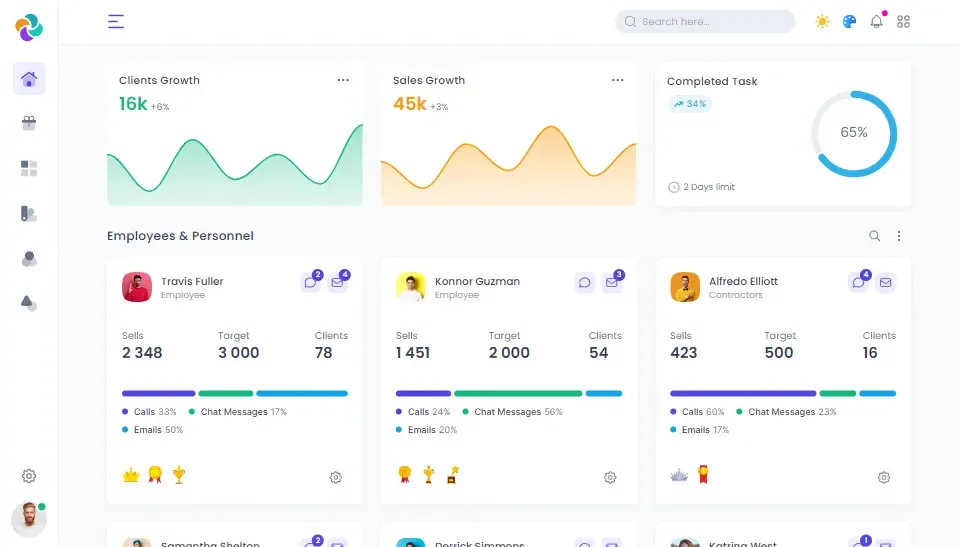
Task: Open Travis Fuller's emails
Action: click(337, 282)
